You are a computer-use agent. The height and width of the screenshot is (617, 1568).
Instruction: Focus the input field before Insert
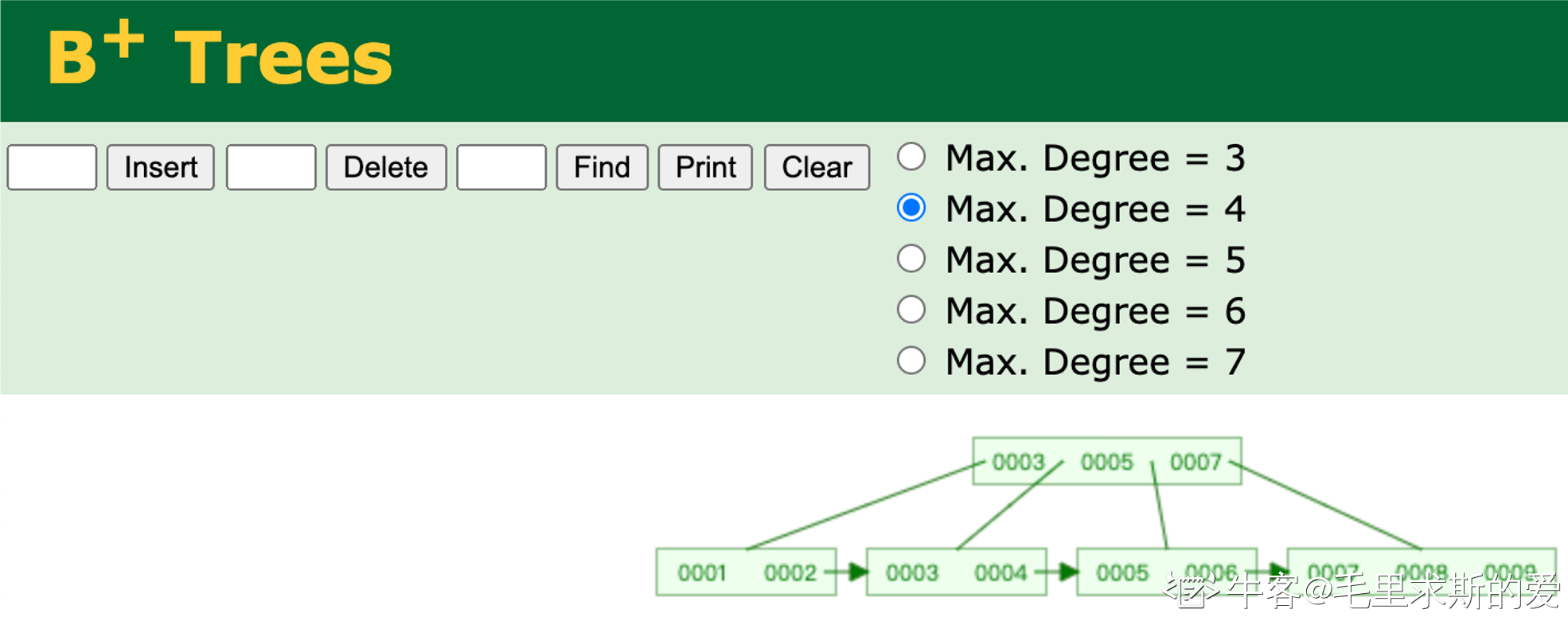coord(52,167)
